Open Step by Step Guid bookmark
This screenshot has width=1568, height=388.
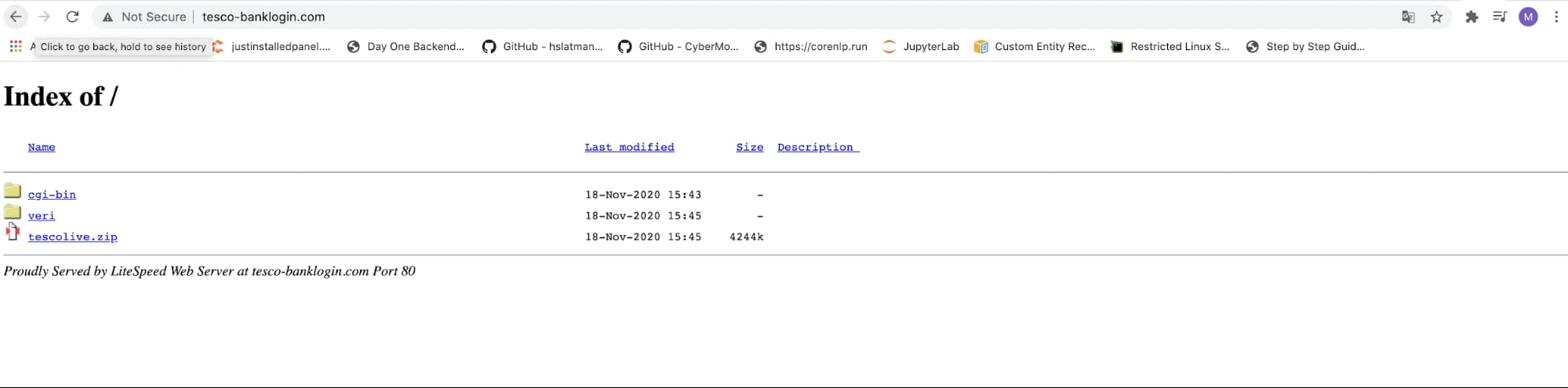click(x=1305, y=46)
